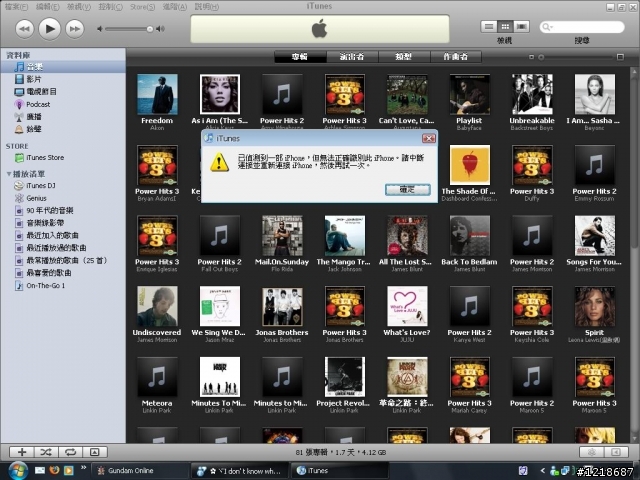Click the Previous track rewind button
Image resolution: width=640 pixels, height=480 pixels.
(x=24, y=29)
